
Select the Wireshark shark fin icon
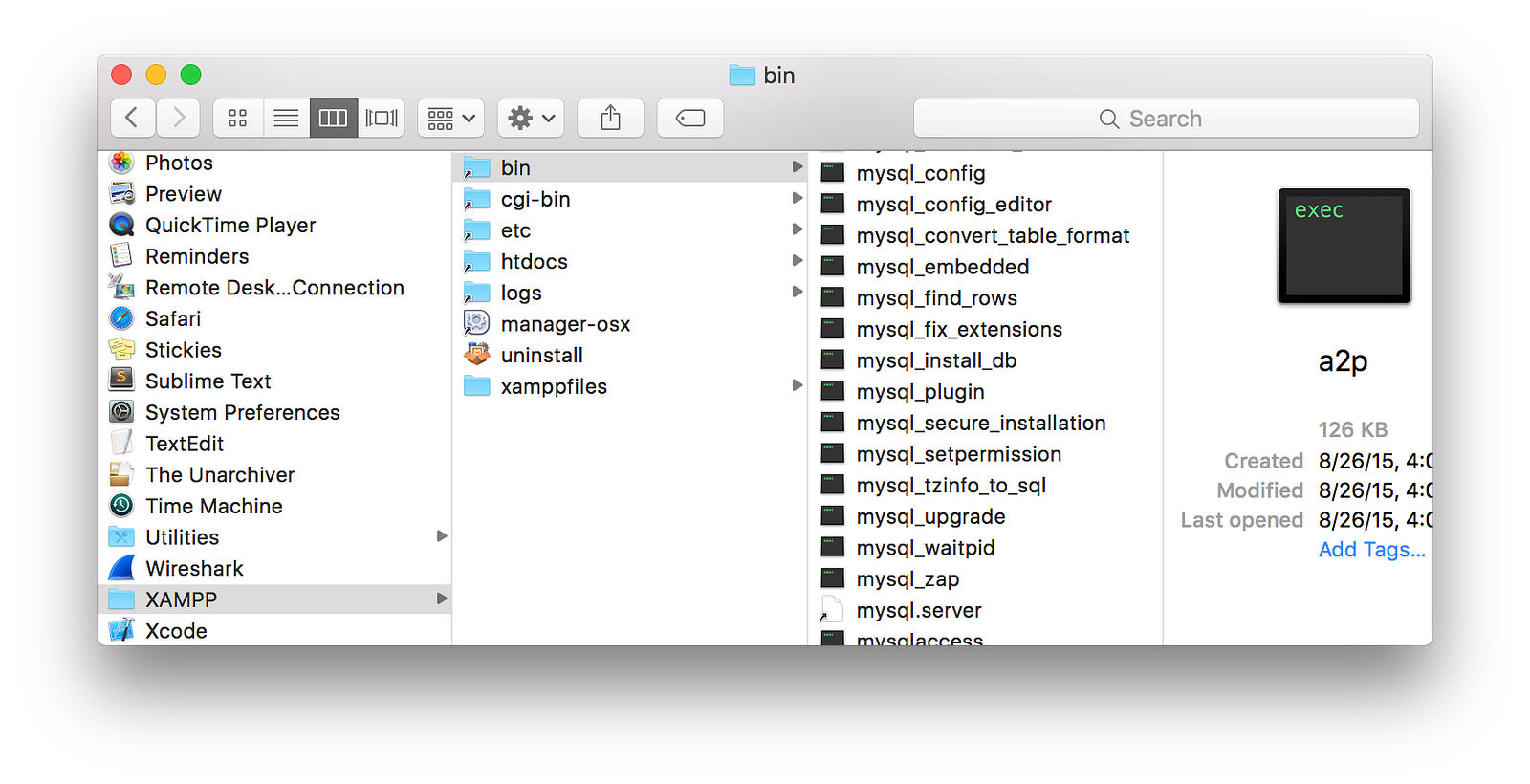click(121, 568)
